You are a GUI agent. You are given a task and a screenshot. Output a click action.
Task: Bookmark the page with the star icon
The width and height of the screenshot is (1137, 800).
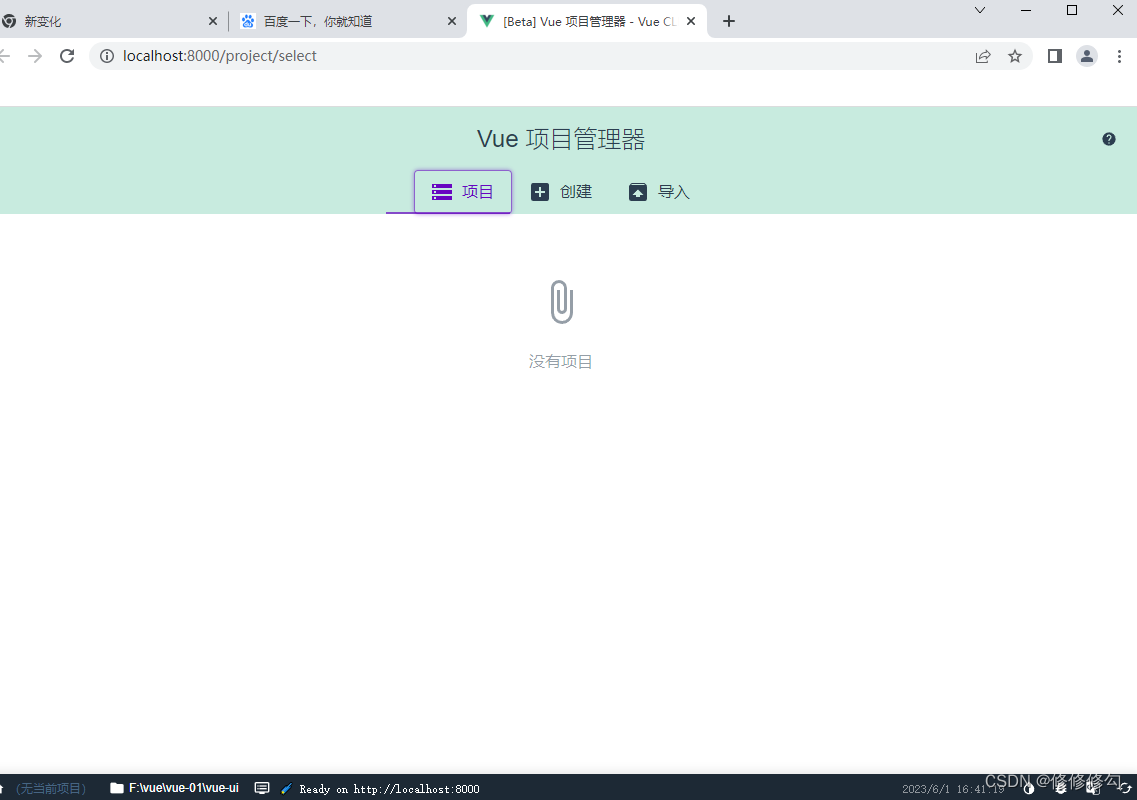click(1015, 56)
